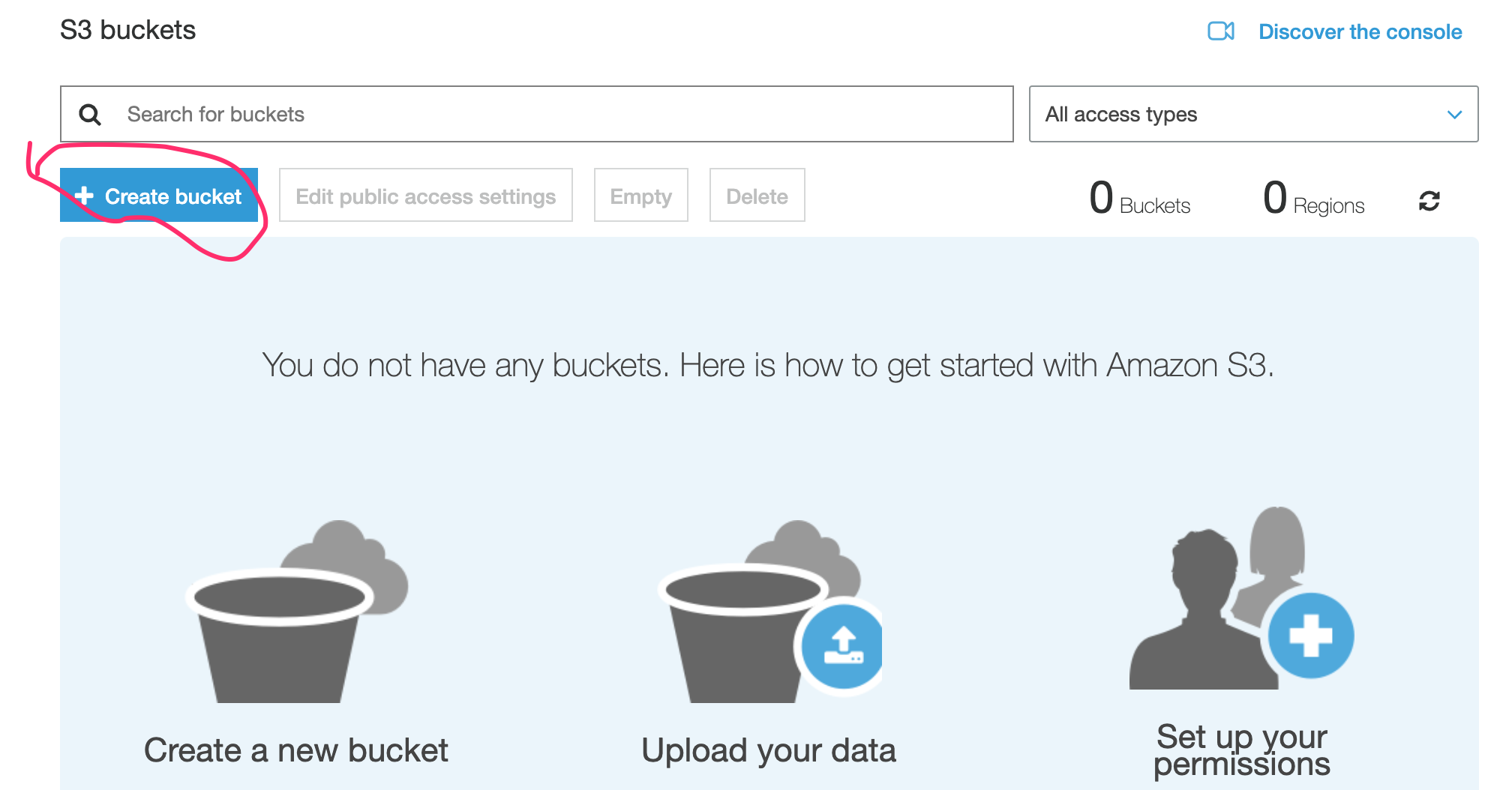
Task: Click the search magnifying glass icon
Action: (x=90, y=115)
